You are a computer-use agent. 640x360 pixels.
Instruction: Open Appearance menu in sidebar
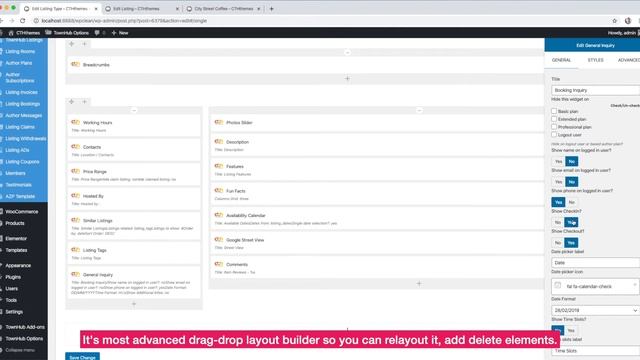click(18, 265)
